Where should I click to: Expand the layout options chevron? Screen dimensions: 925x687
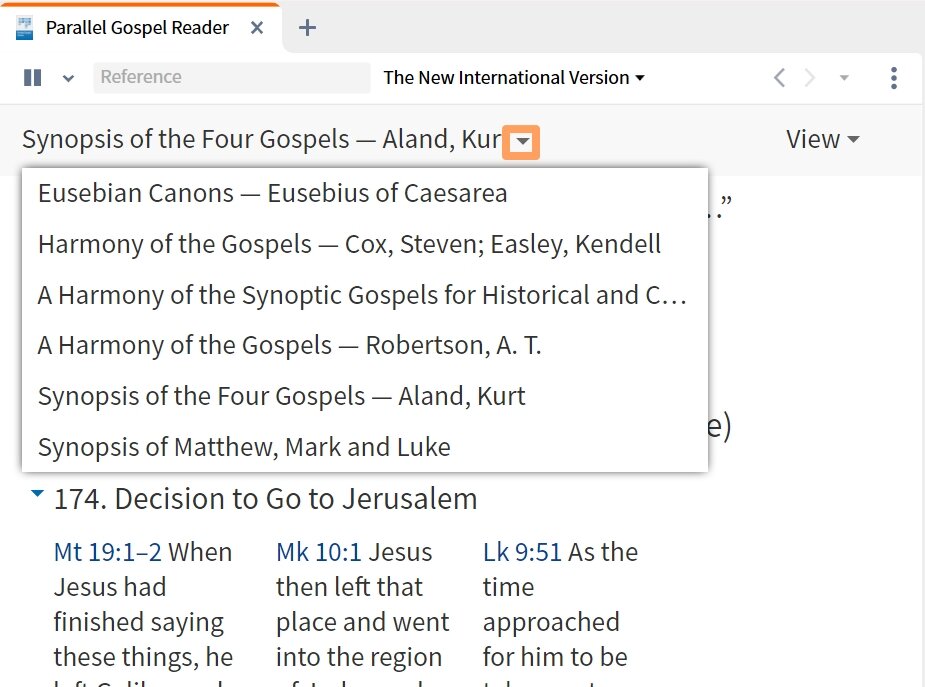click(x=68, y=78)
